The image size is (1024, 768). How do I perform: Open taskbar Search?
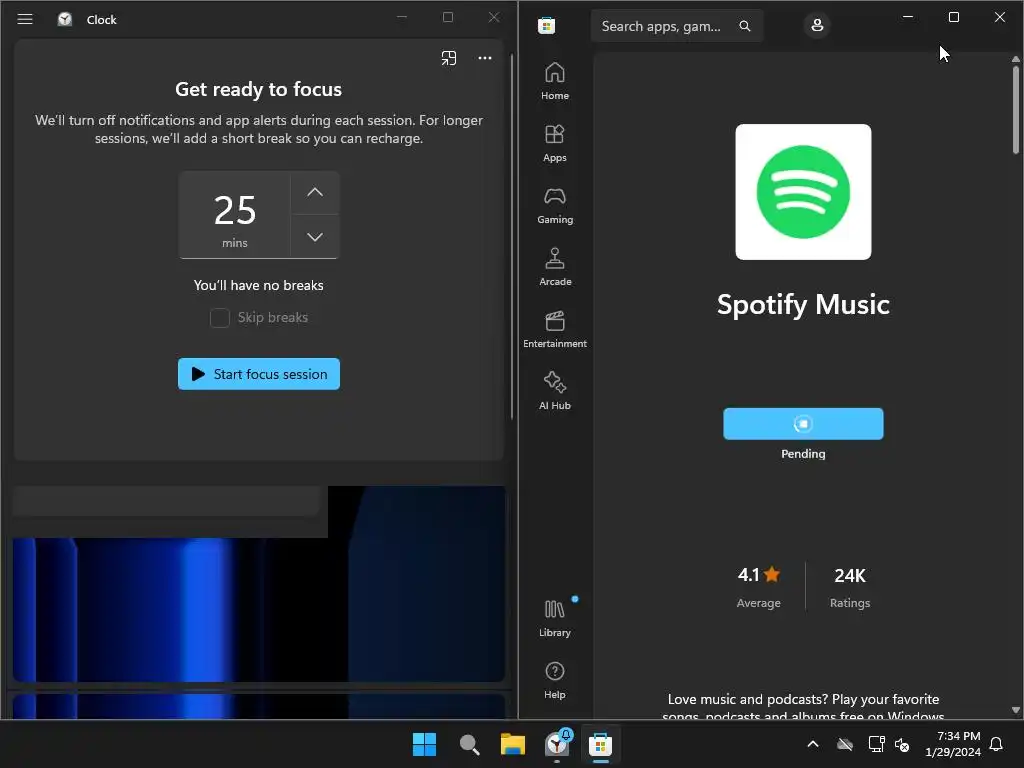469,744
